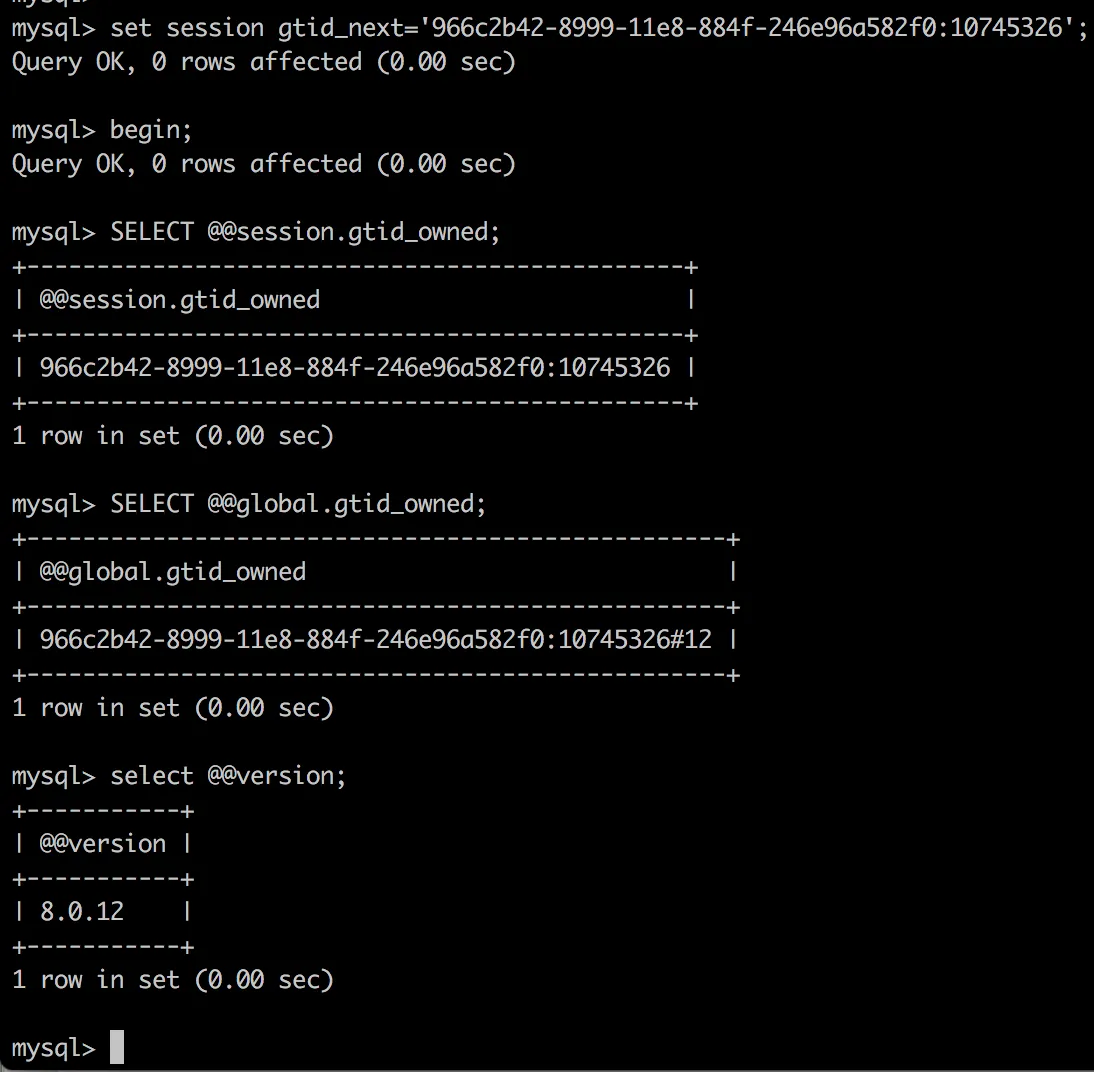Click the 'SELECT @@session.gtid_owned;' query line
The image size is (1094, 1072).
point(305,232)
